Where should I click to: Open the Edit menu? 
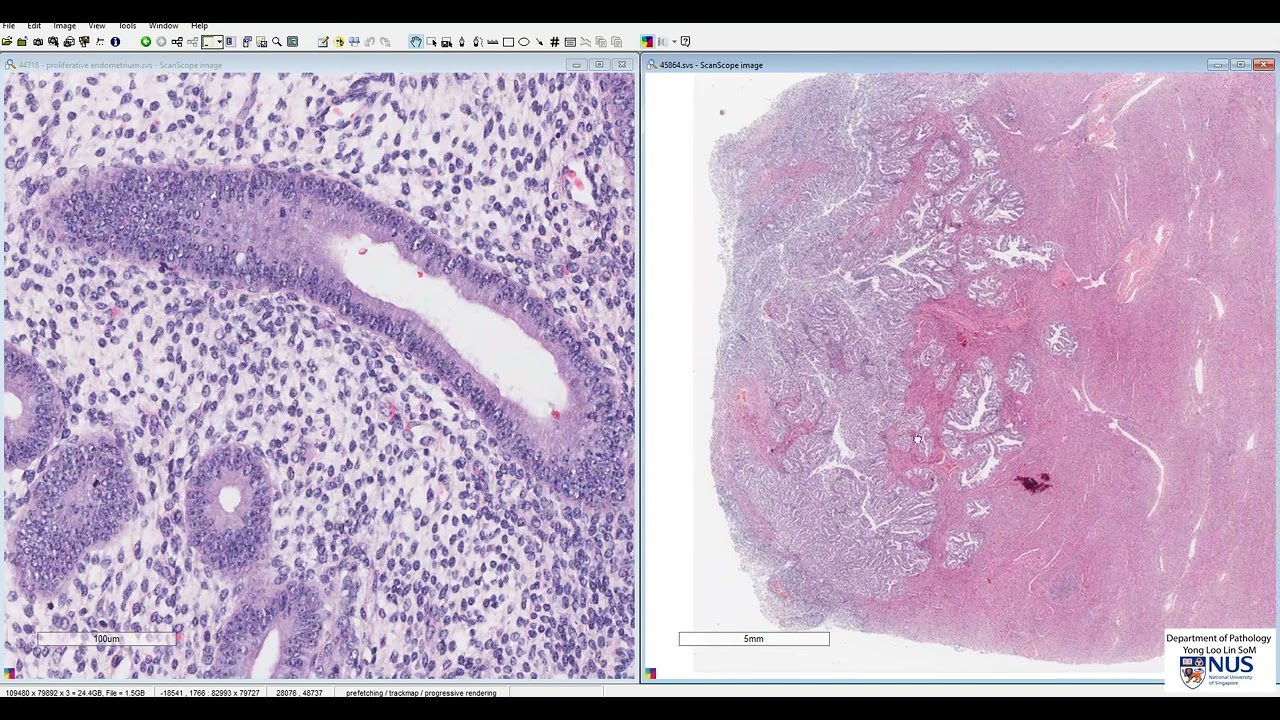(34, 25)
